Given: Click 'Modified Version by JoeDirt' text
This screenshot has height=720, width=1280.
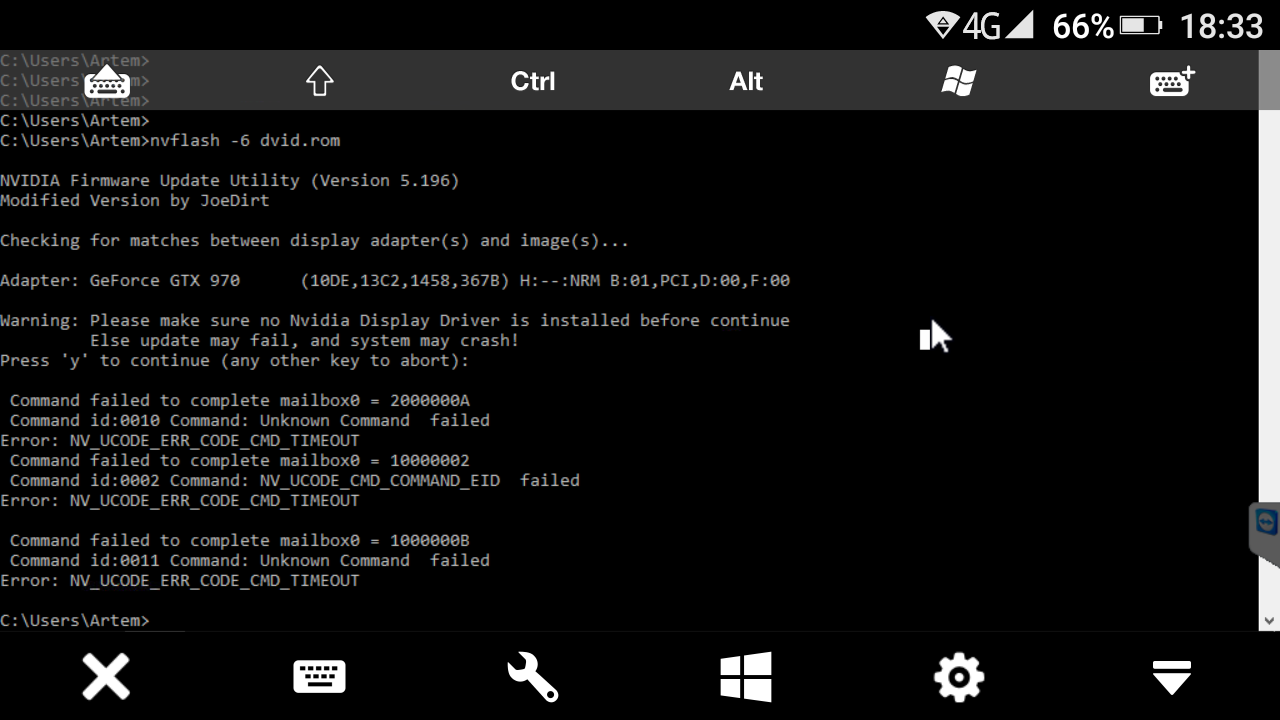Looking at the screenshot, I should coord(135,201).
